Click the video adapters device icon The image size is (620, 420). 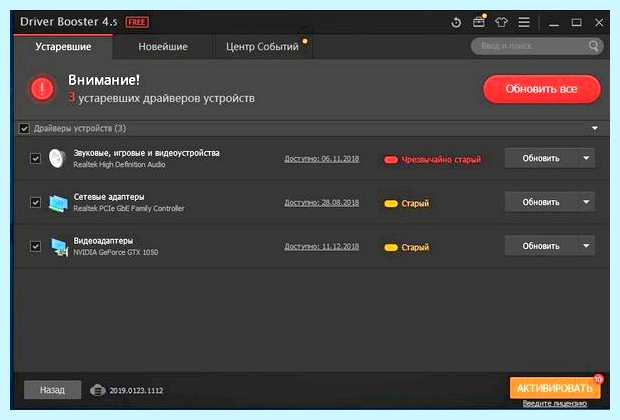[x=59, y=247]
